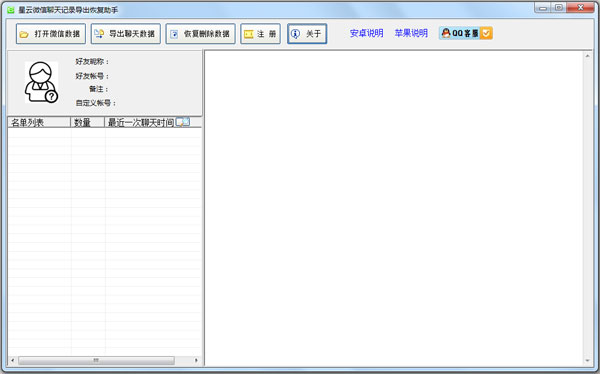Open the 安卓说明 link
The image size is (600, 374).
[366, 33]
